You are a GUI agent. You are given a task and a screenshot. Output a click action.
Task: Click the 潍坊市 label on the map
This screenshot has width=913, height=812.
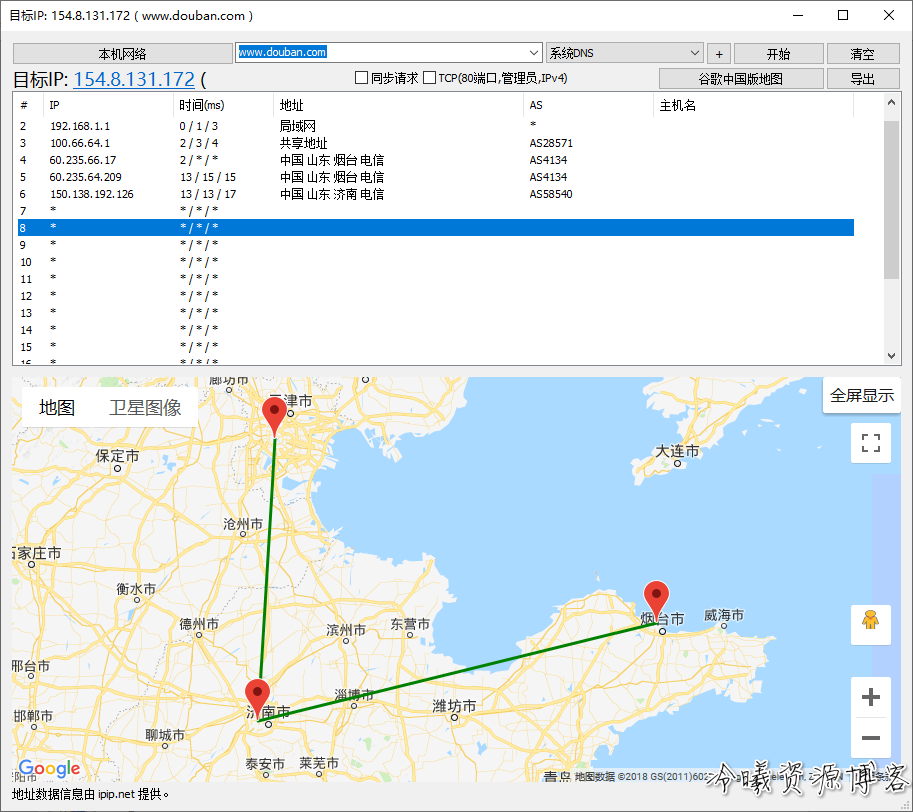454,706
